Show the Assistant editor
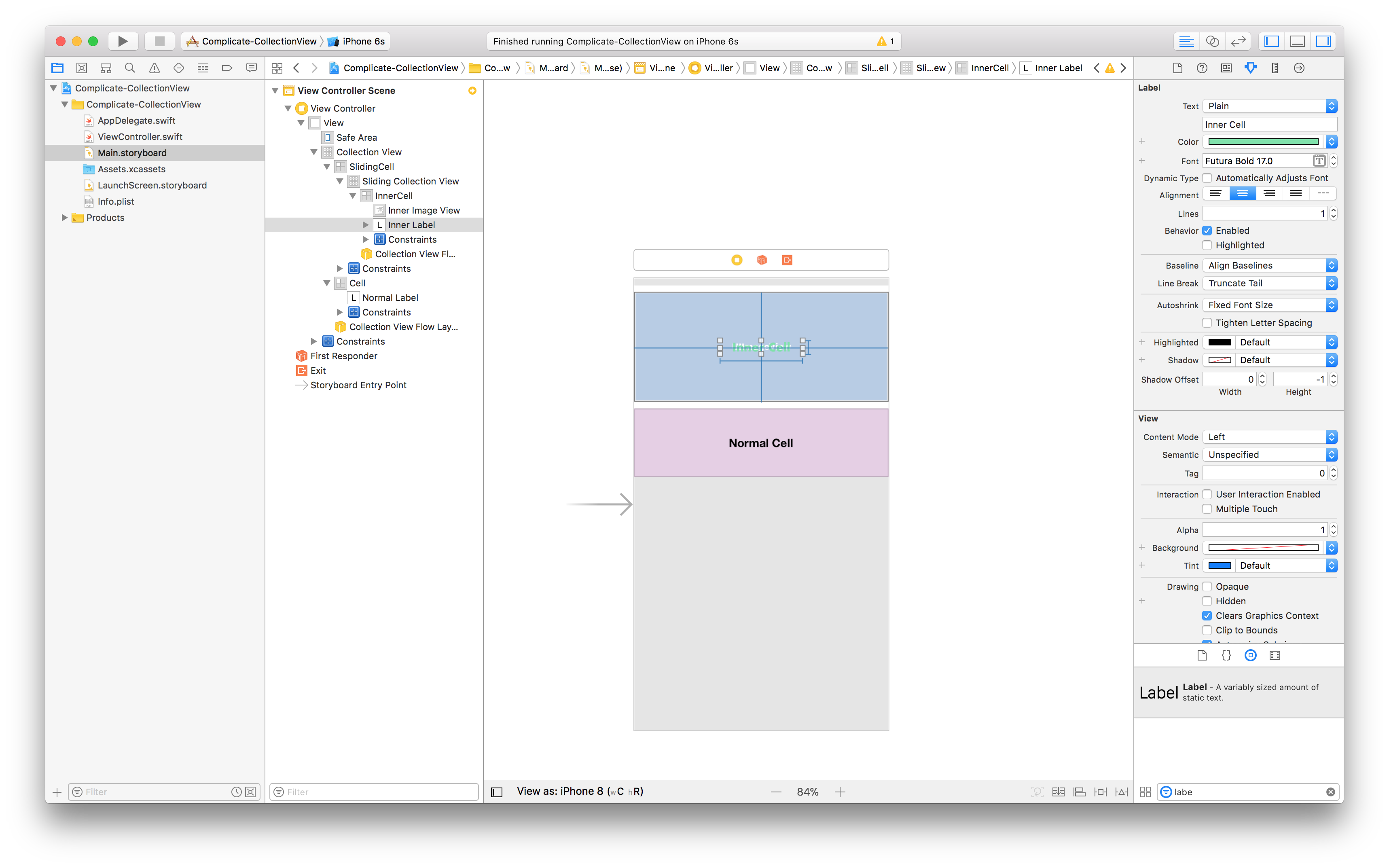This screenshot has height=868, width=1389. pyautogui.click(x=1212, y=41)
